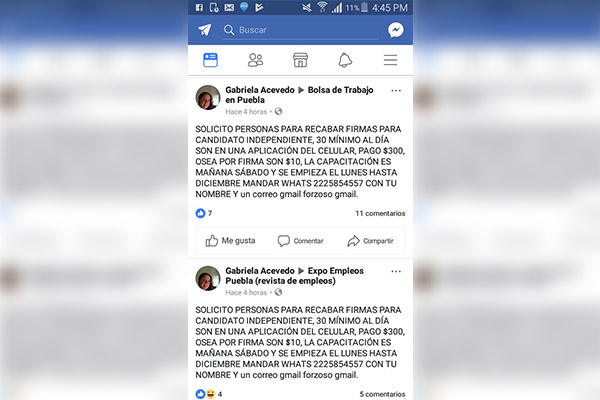Open Expo Empleos Puebla group link
The image size is (600, 400).
(294, 276)
